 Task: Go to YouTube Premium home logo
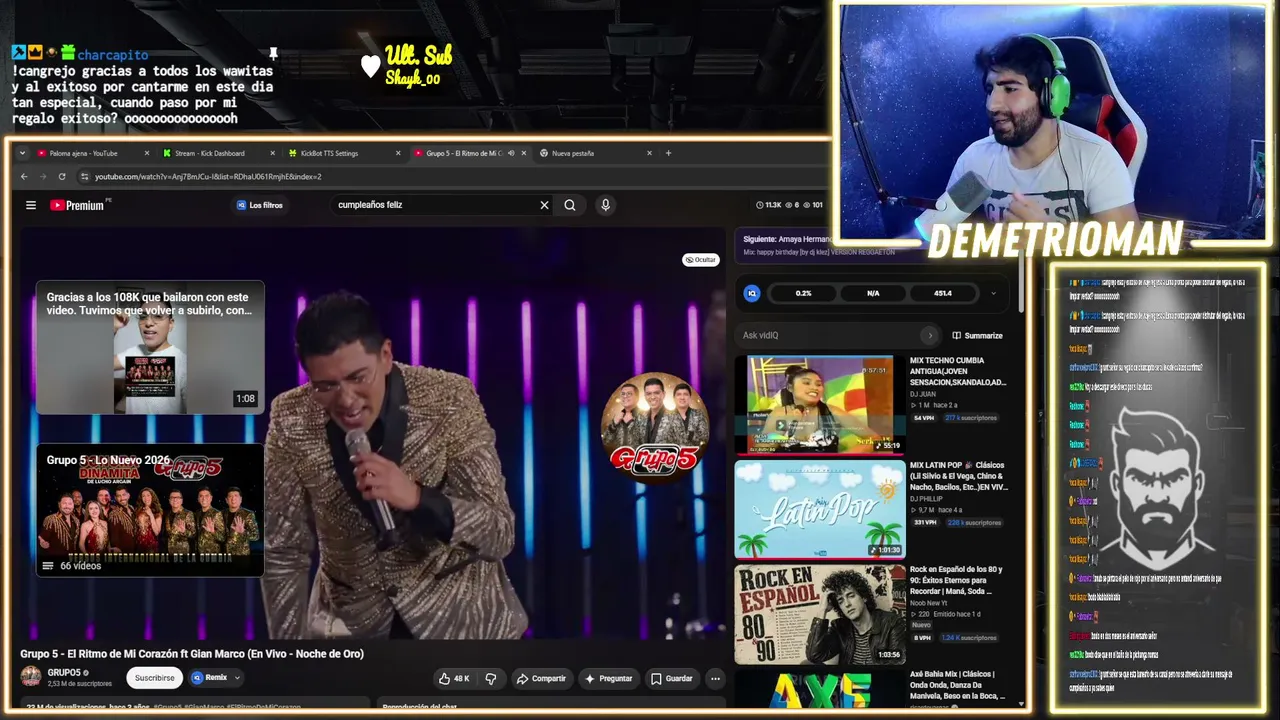(77, 205)
